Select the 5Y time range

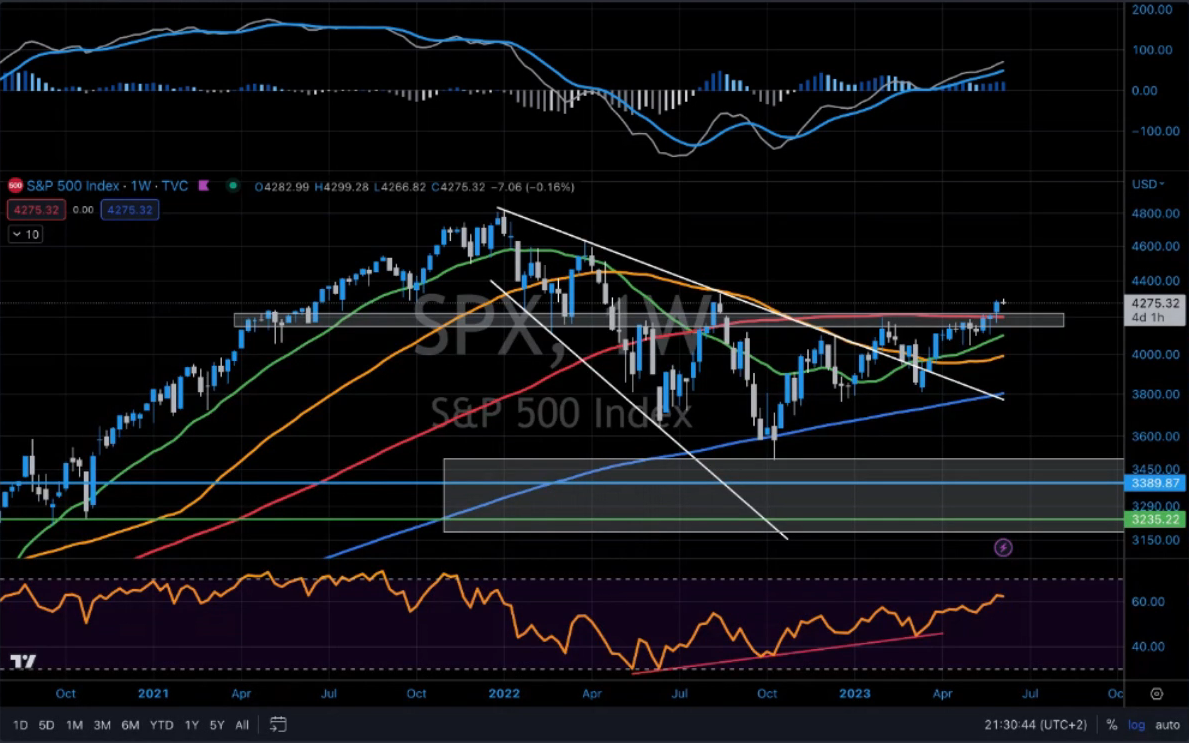tap(215, 724)
